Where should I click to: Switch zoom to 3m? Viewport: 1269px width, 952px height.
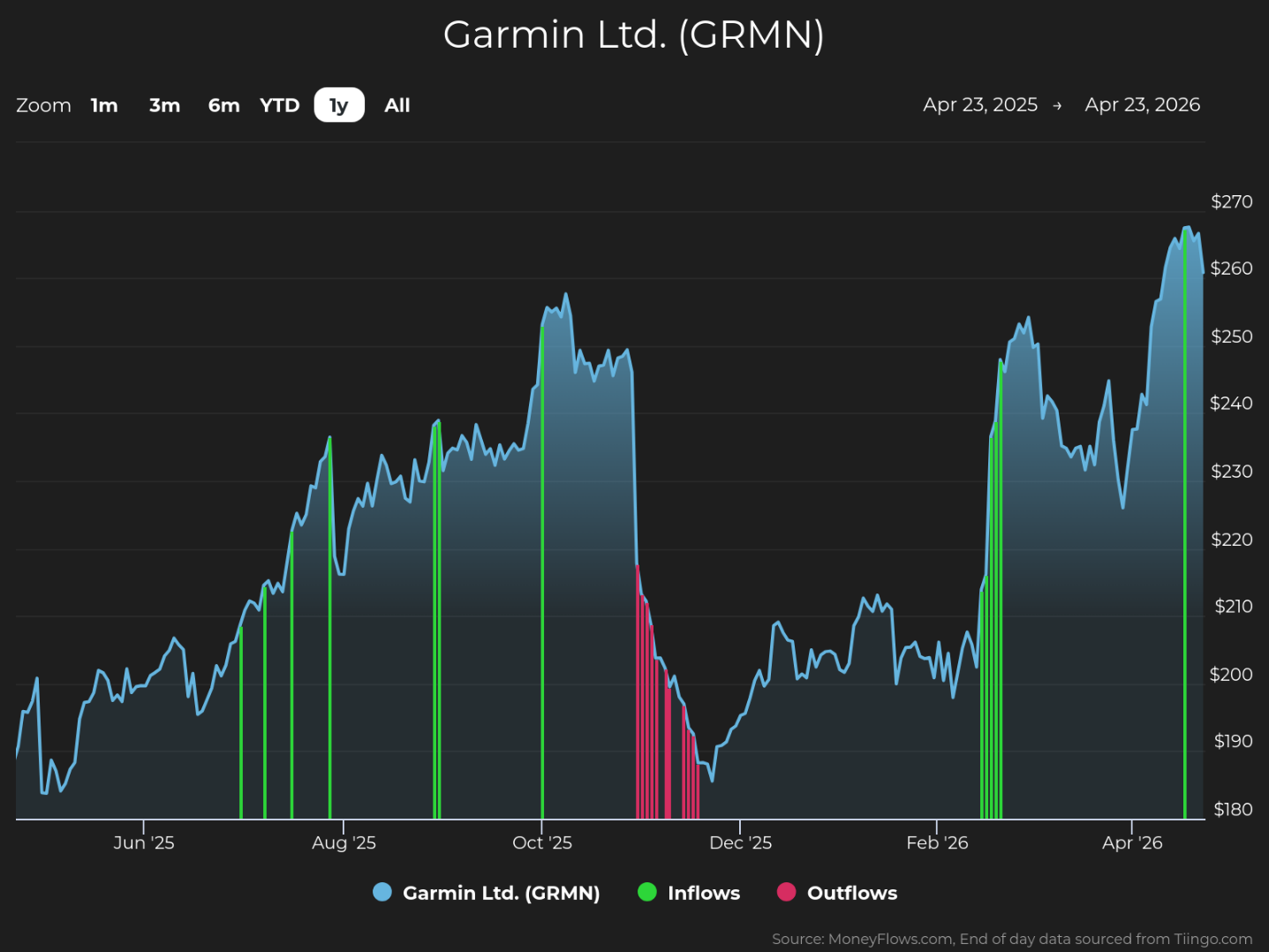[164, 105]
